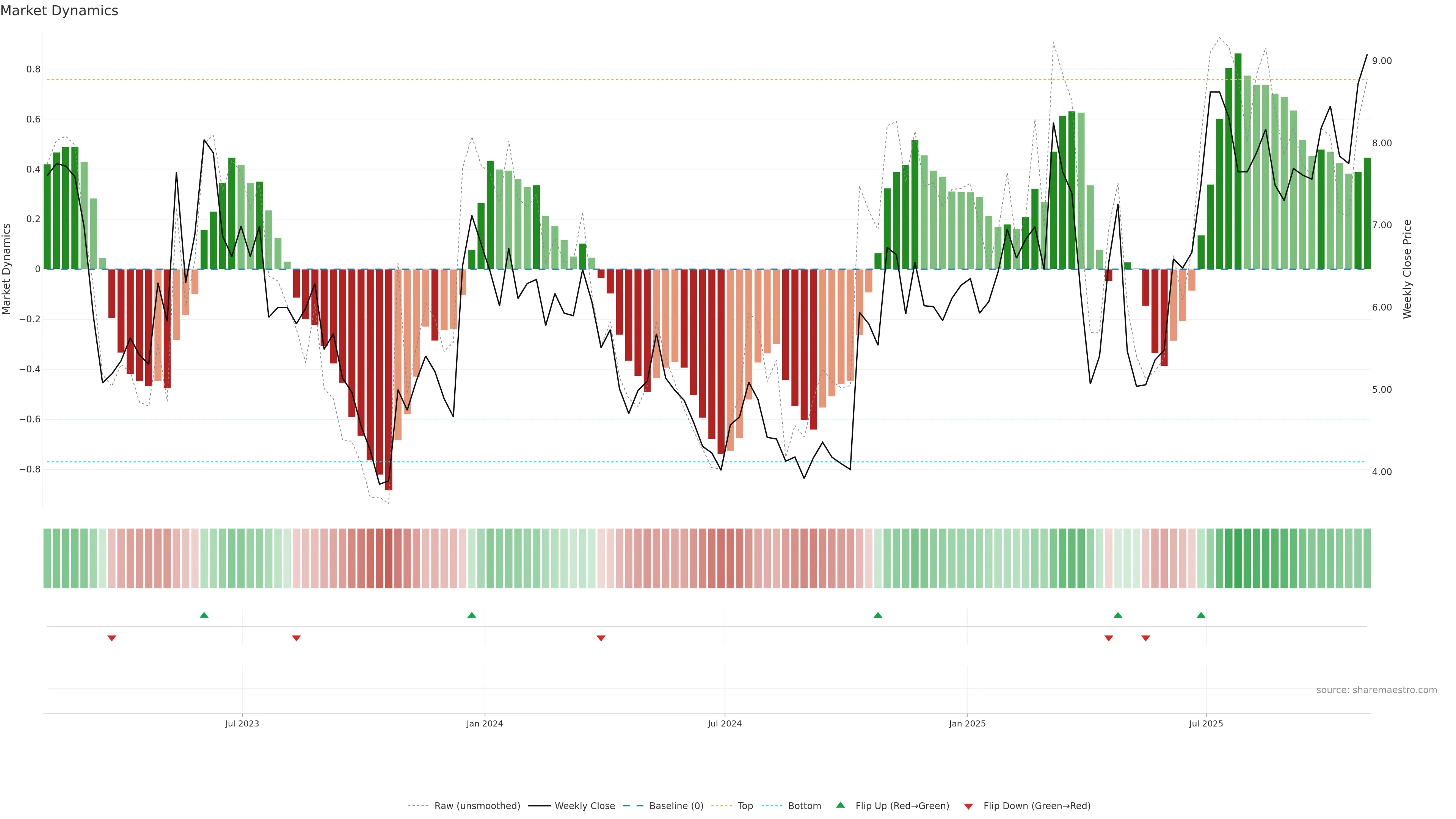The image size is (1456, 819).
Task: Click the Weekly Close Price axis title
Action: pyautogui.click(x=1407, y=269)
